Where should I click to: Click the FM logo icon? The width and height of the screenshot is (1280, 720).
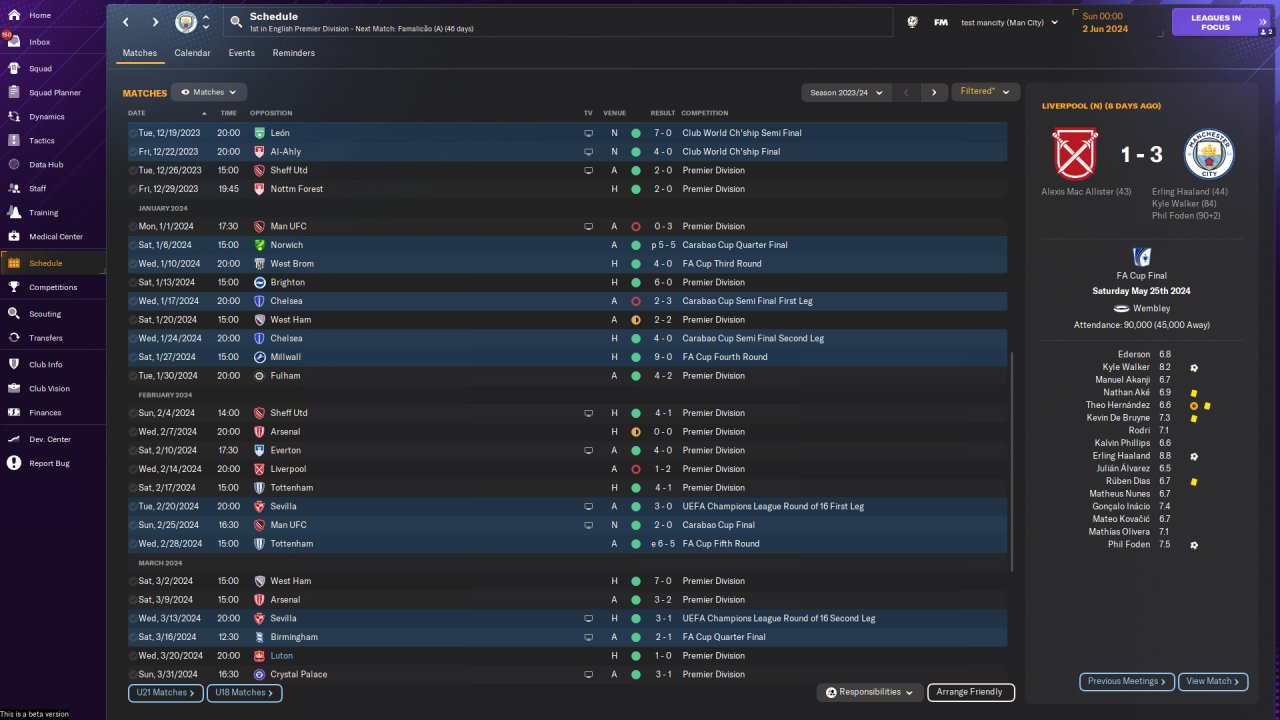941,22
